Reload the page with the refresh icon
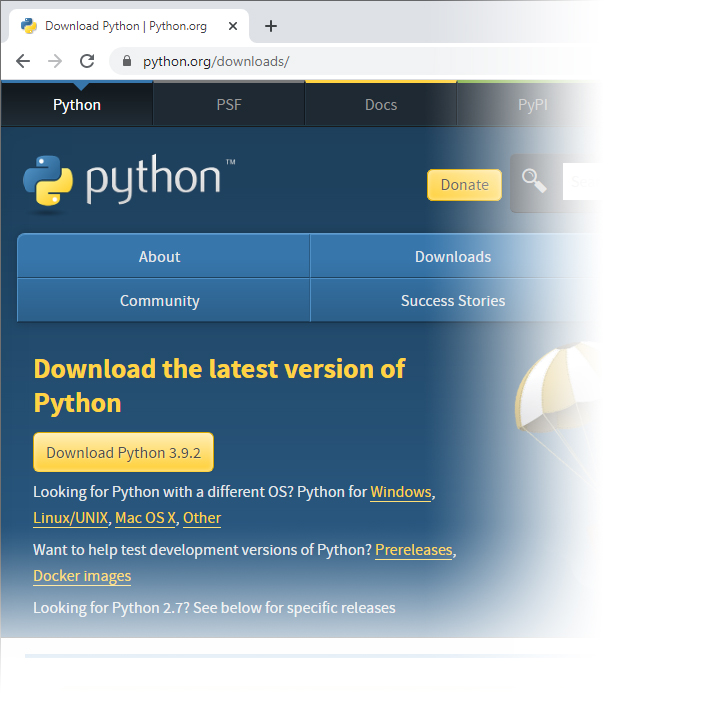The image size is (707, 707). (x=87, y=61)
